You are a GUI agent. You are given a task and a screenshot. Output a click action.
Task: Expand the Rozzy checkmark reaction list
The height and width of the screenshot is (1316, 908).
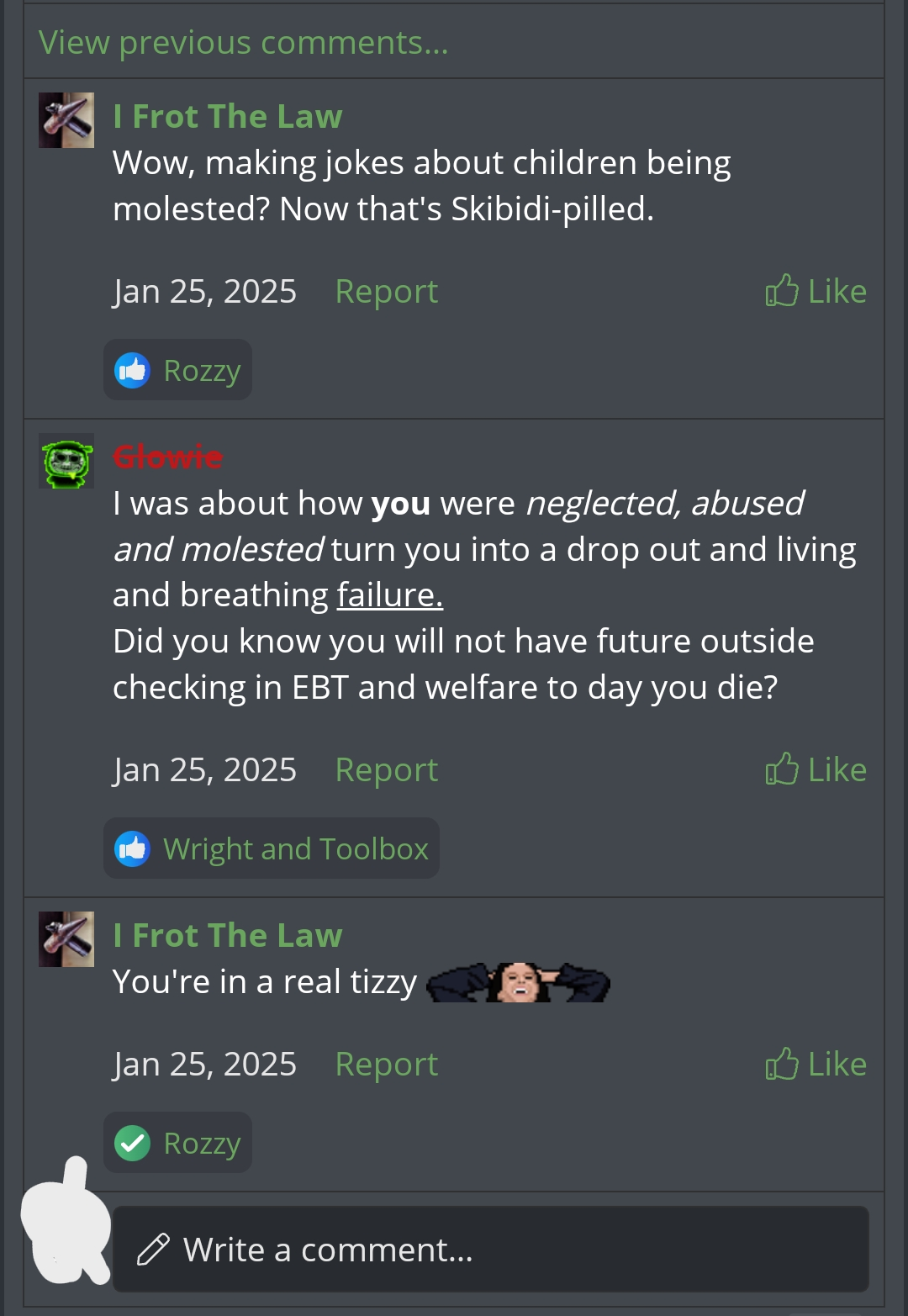[177, 1142]
